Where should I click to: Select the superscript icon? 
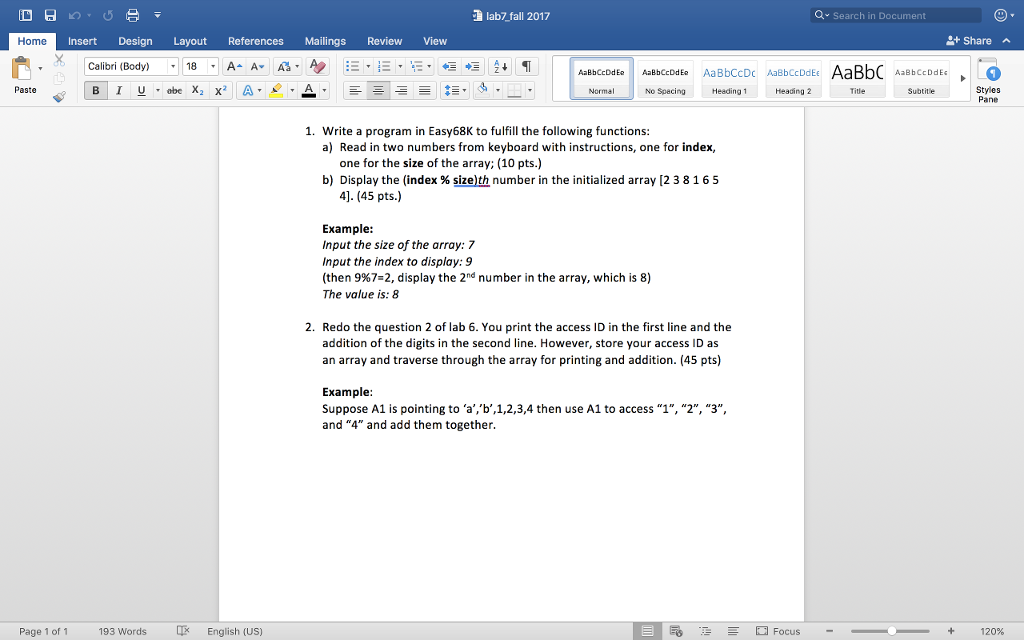click(x=221, y=89)
